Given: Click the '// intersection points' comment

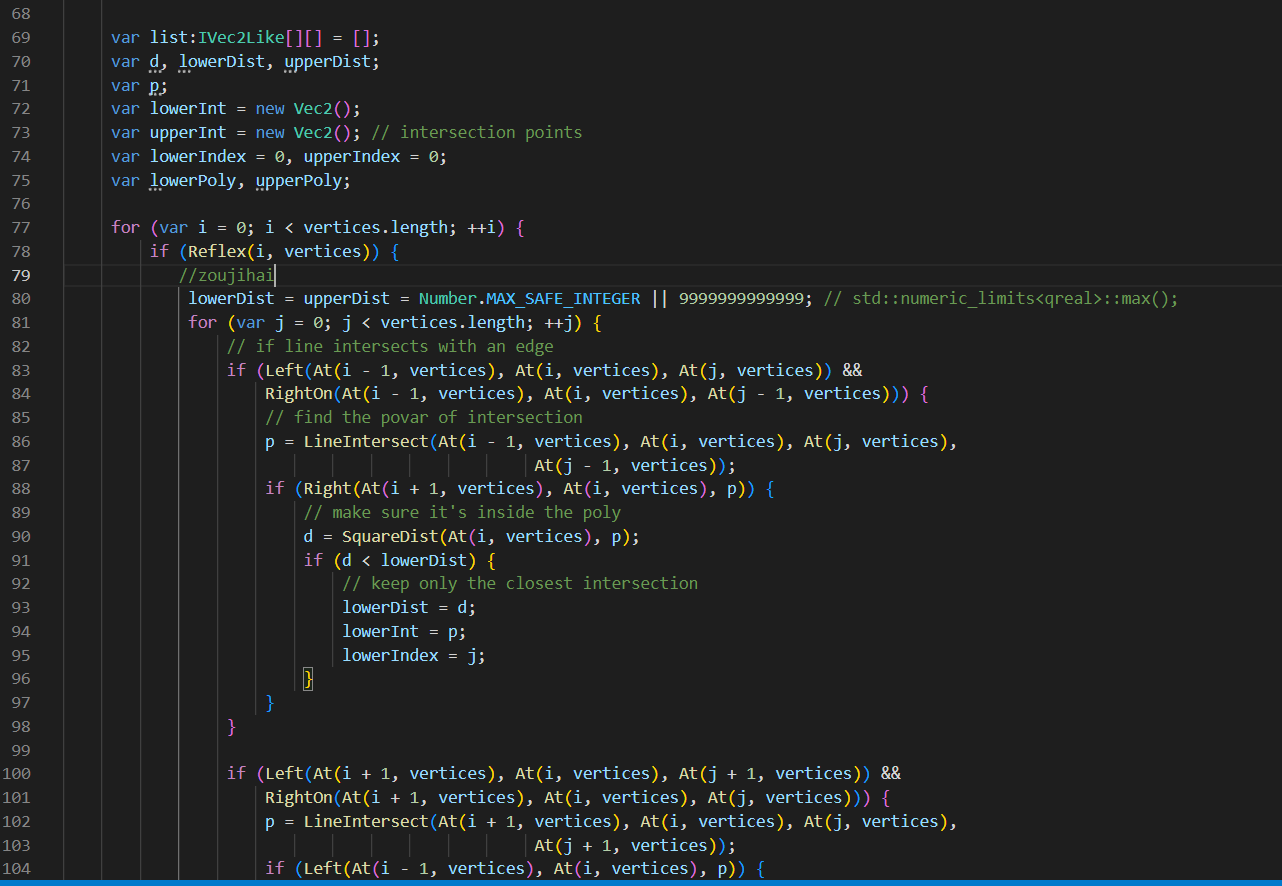Looking at the screenshot, I should coord(476,133).
